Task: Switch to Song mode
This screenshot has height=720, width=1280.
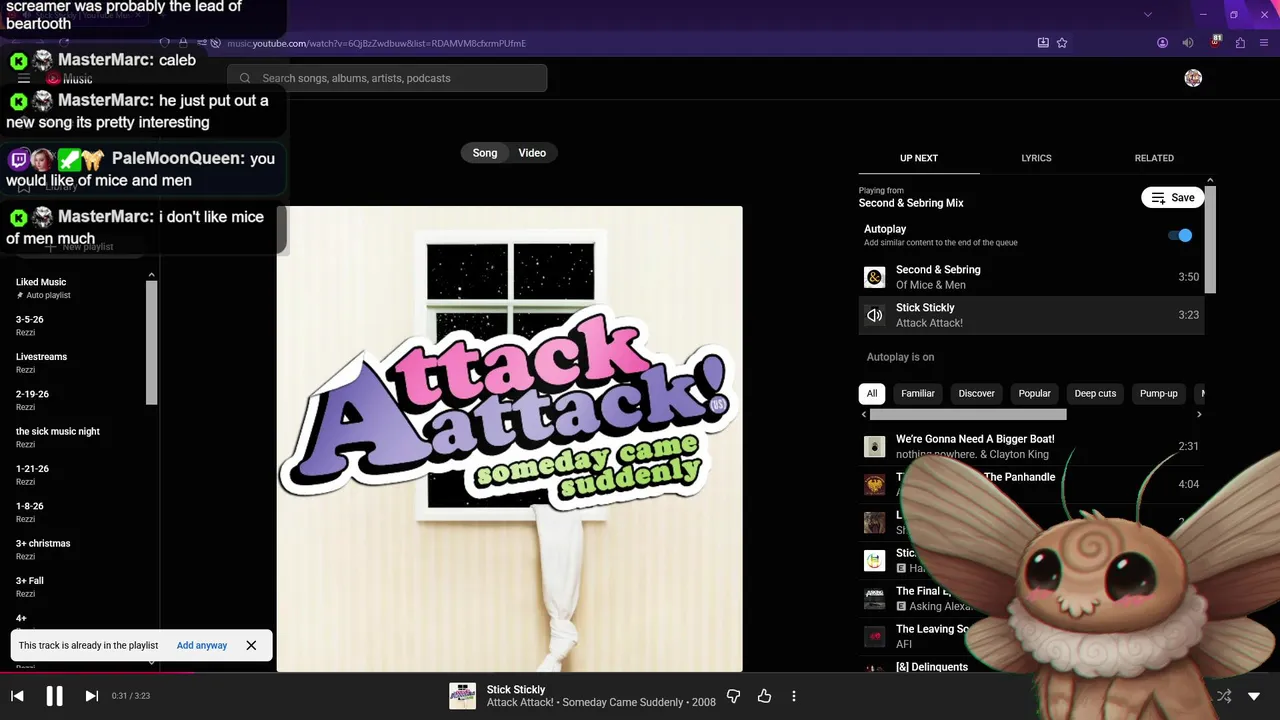Action: click(485, 153)
